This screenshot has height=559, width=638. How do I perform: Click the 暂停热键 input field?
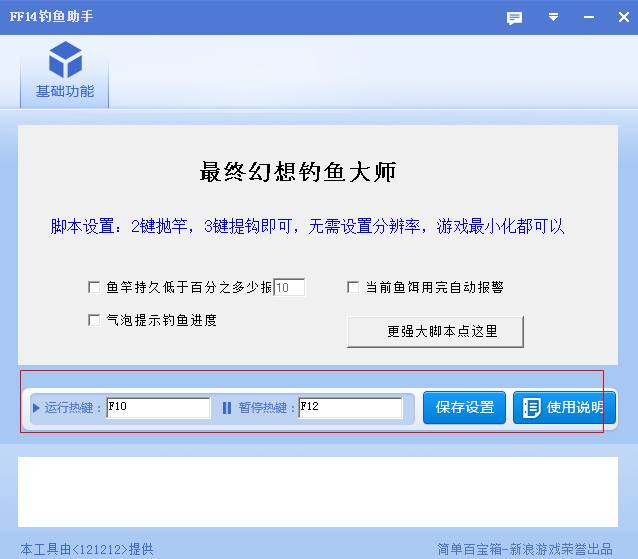click(350, 407)
